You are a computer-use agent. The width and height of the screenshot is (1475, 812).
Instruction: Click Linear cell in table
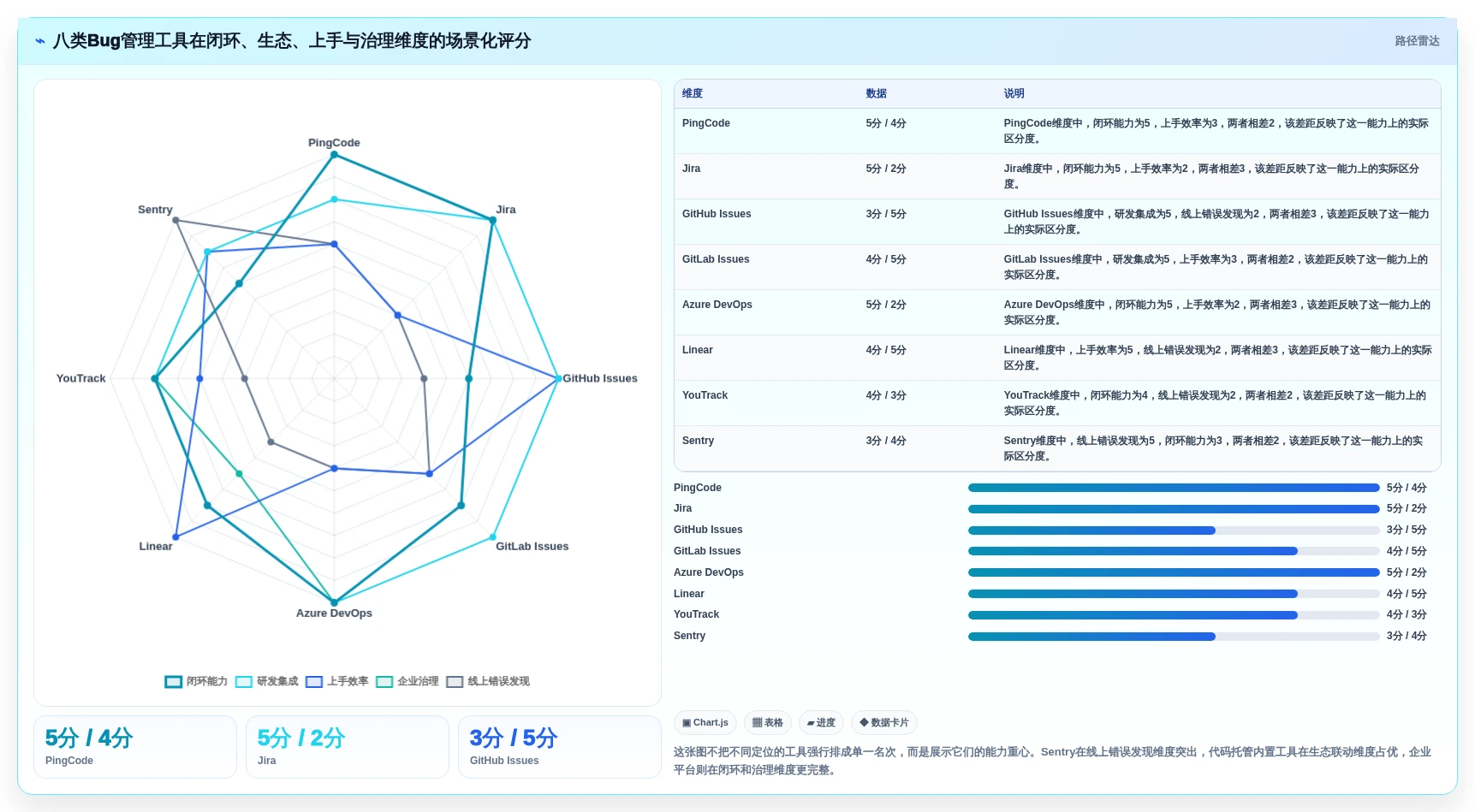[697, 350]
